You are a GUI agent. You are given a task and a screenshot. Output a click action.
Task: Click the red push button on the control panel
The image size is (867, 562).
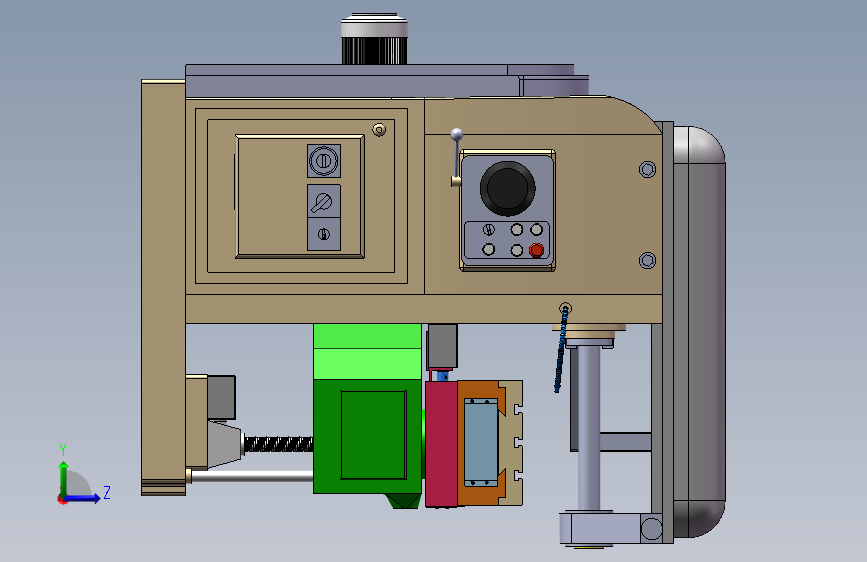pyautogui.click(x=536, y=251)
